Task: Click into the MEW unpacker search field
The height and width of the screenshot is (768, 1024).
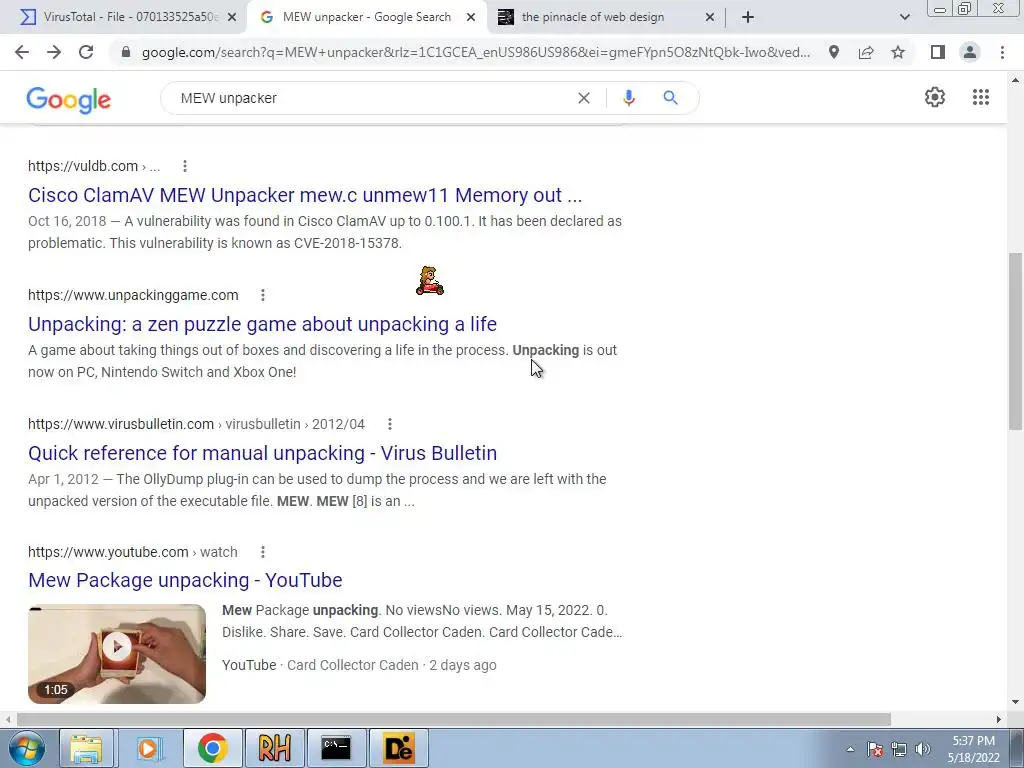Action: pos(372,98)
